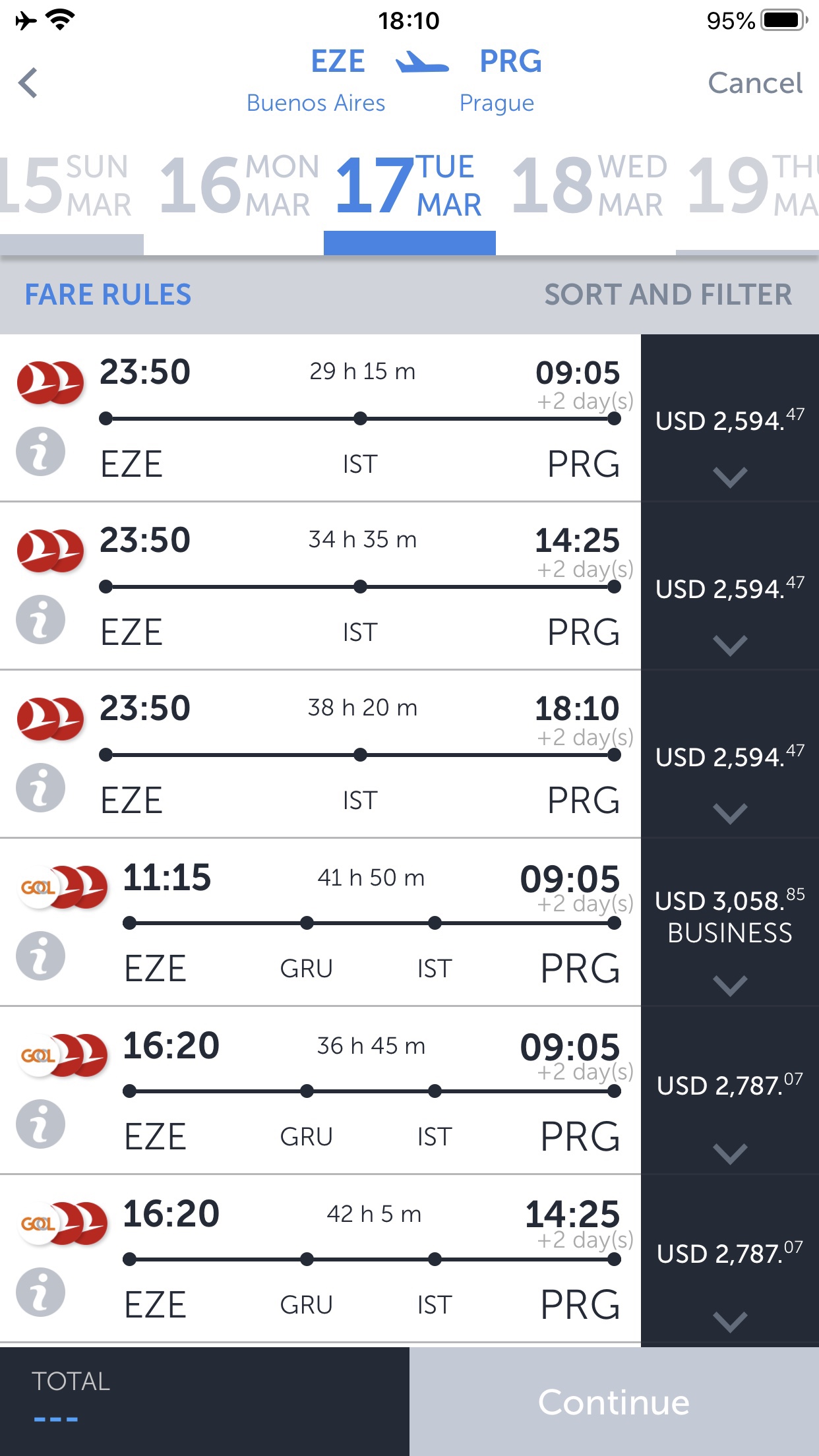Tap Cancel in the header
819x1456 pixels.
coord(754,83)
